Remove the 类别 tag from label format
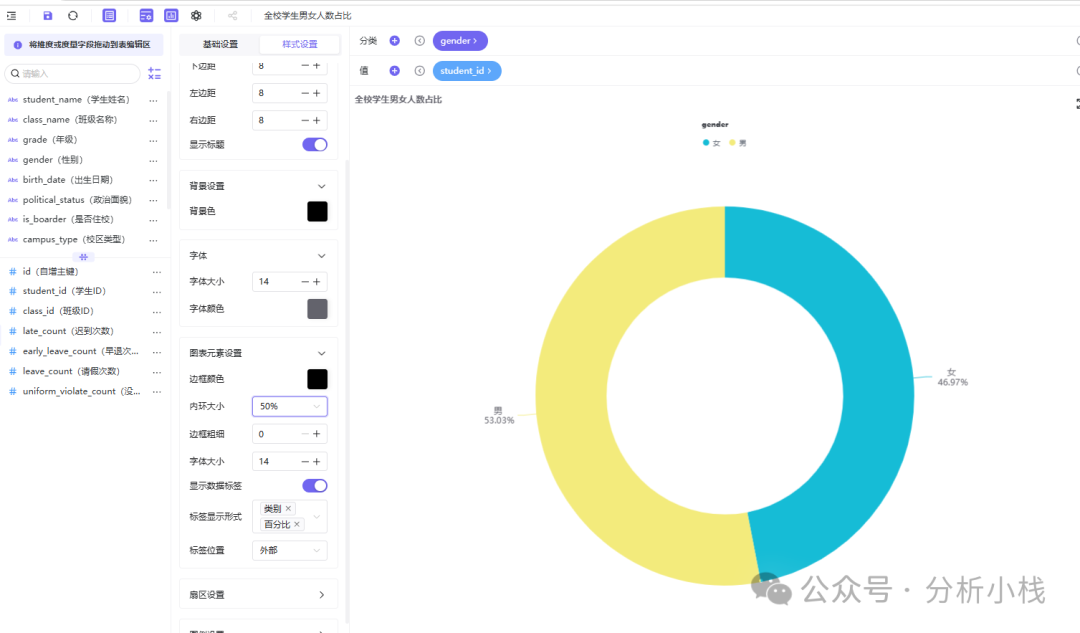Image resolution: width=1080 pixels, height=633 pixels. click(289, 508)
